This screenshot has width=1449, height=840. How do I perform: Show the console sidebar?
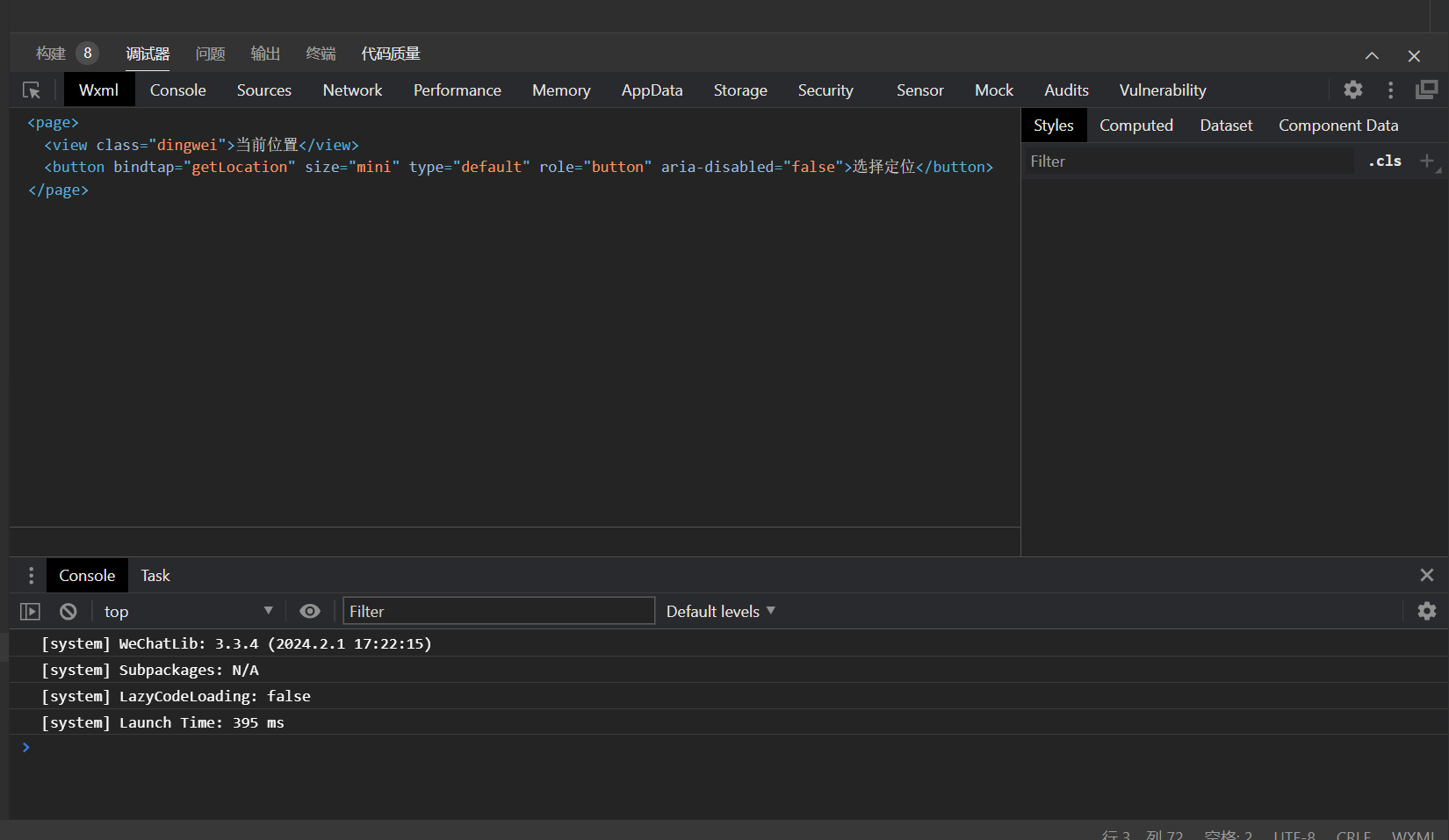[30, 611]
